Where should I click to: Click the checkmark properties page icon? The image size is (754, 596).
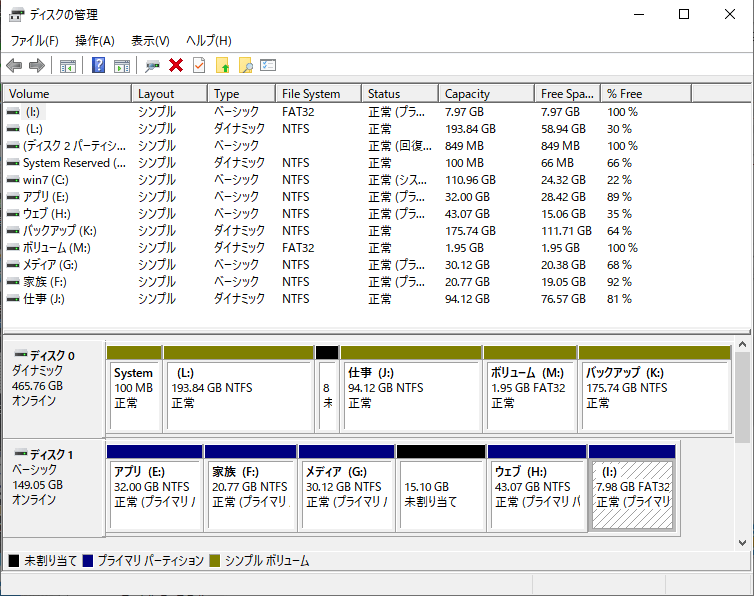199,66
